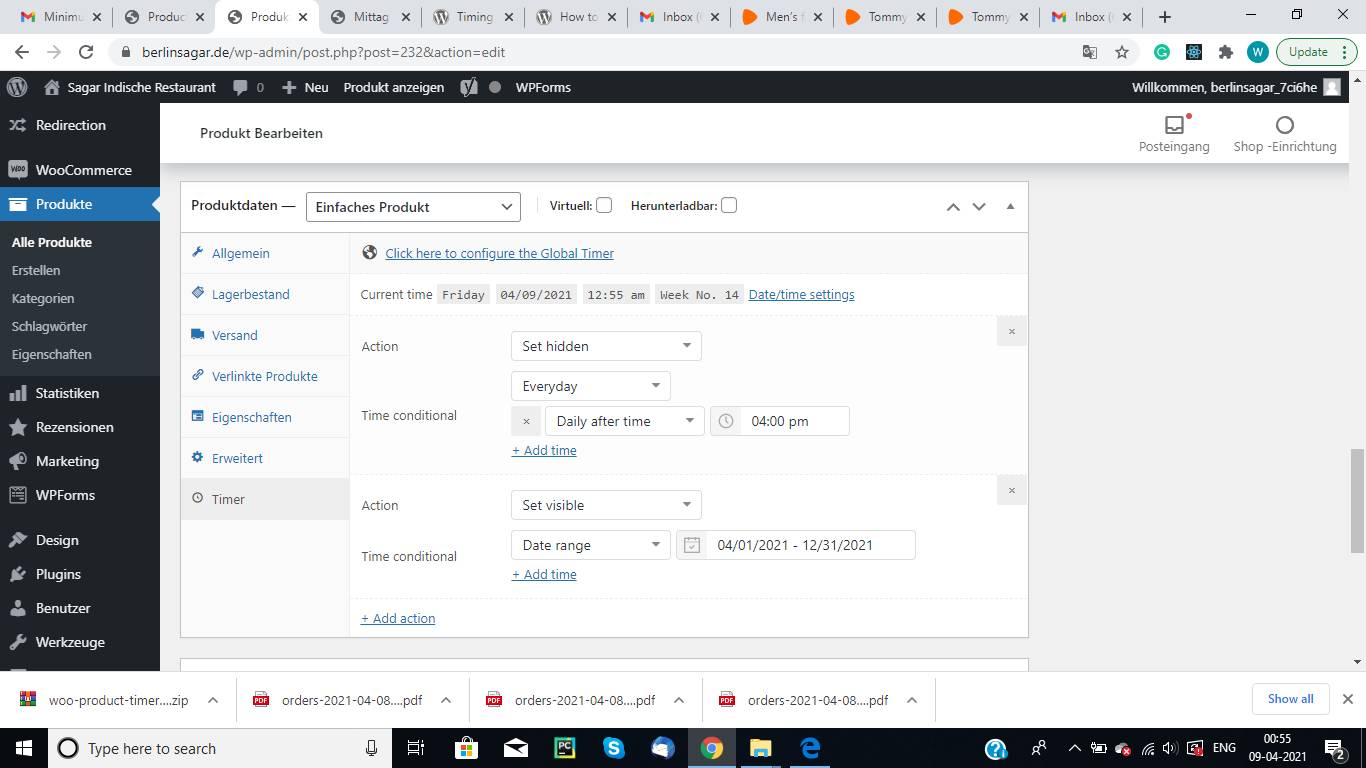
Task: Select the Timer tab
Action: (265, 499)
